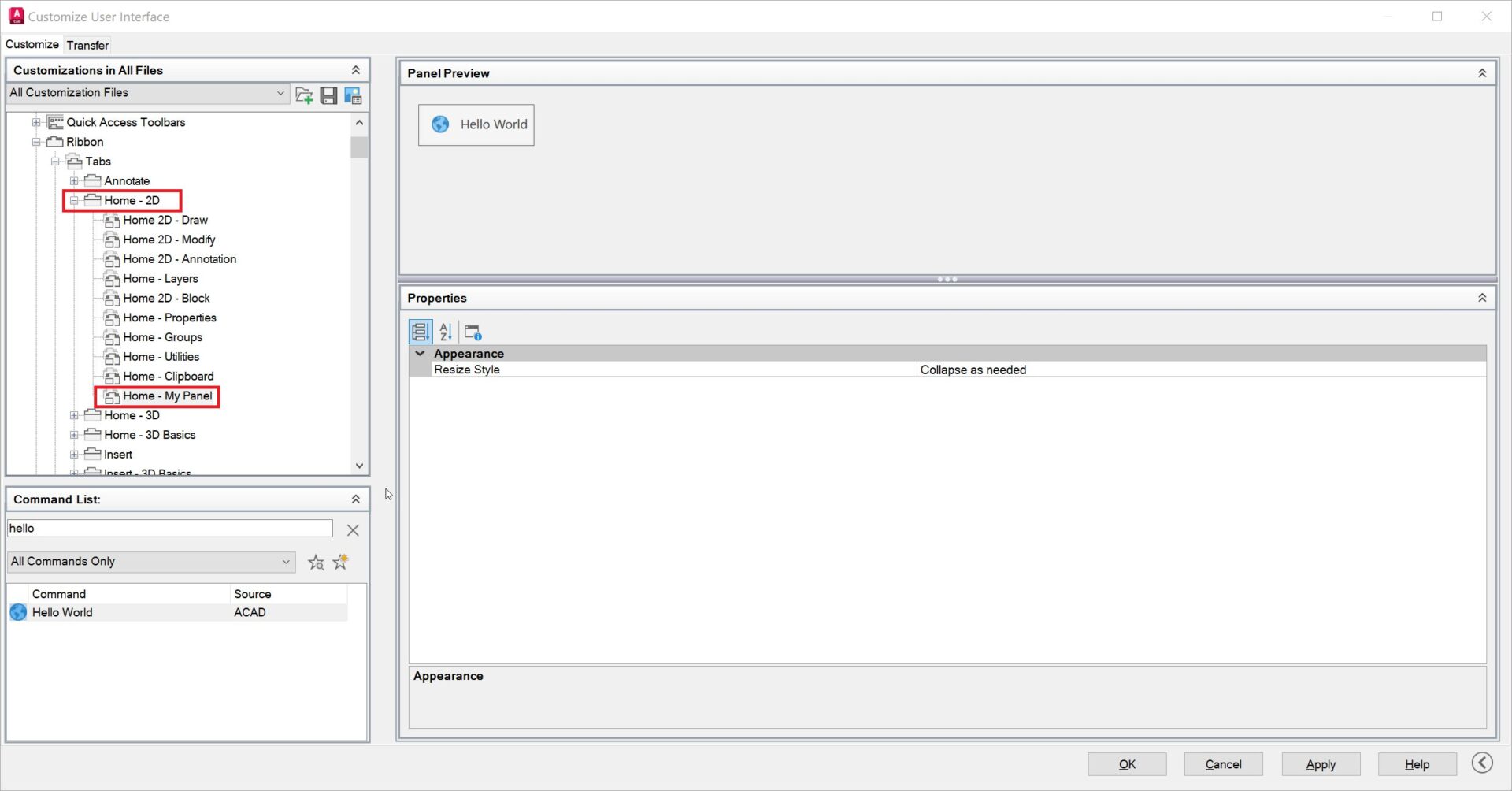The width and height of the screenshot is (1512, 791).
Task: Collapse the Ribbon tree node
Action: pyautogui.click(x=36, y=142)
